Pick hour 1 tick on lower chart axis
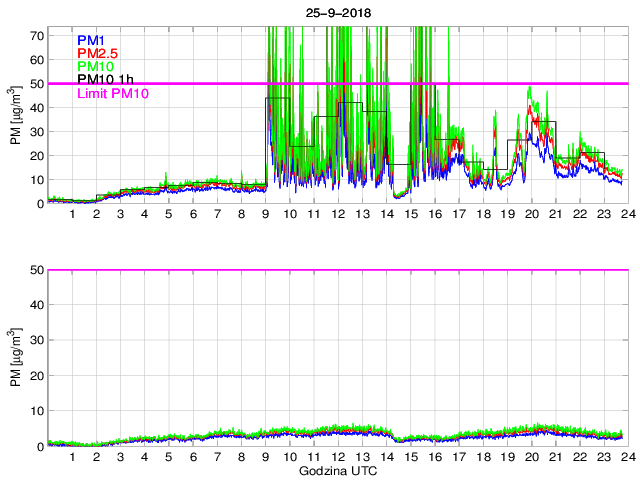The image size is (640, 480). (x=72, y=457)
